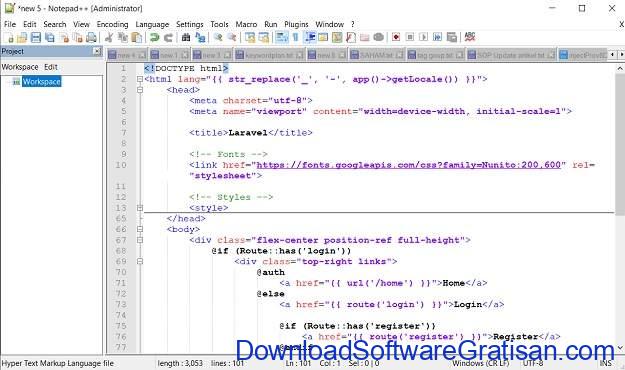Select the Workspace node in the project tree
This screenshot has height=370, width=625.
pos(41,82)
